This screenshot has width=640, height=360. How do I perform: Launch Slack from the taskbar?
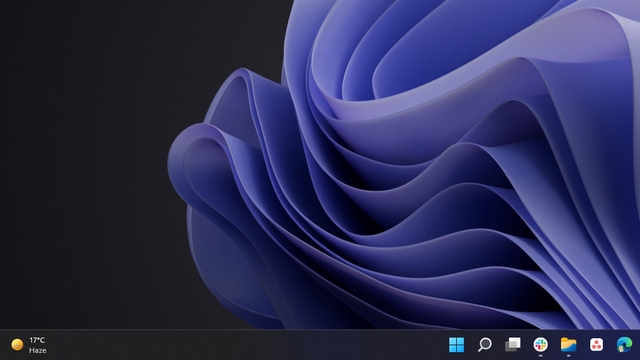click(540, 344)
